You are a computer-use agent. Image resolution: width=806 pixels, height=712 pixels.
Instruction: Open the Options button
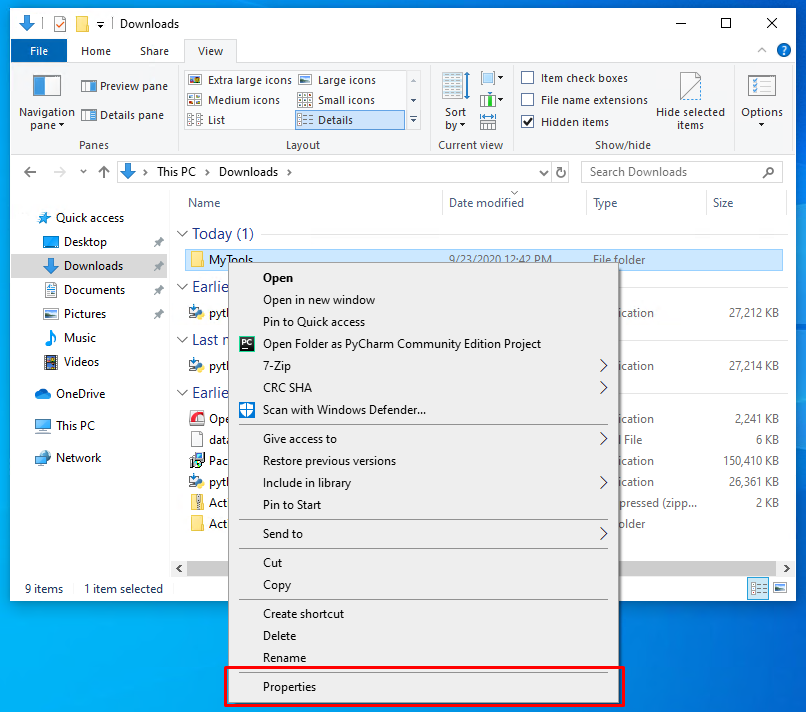coord(761,101)
